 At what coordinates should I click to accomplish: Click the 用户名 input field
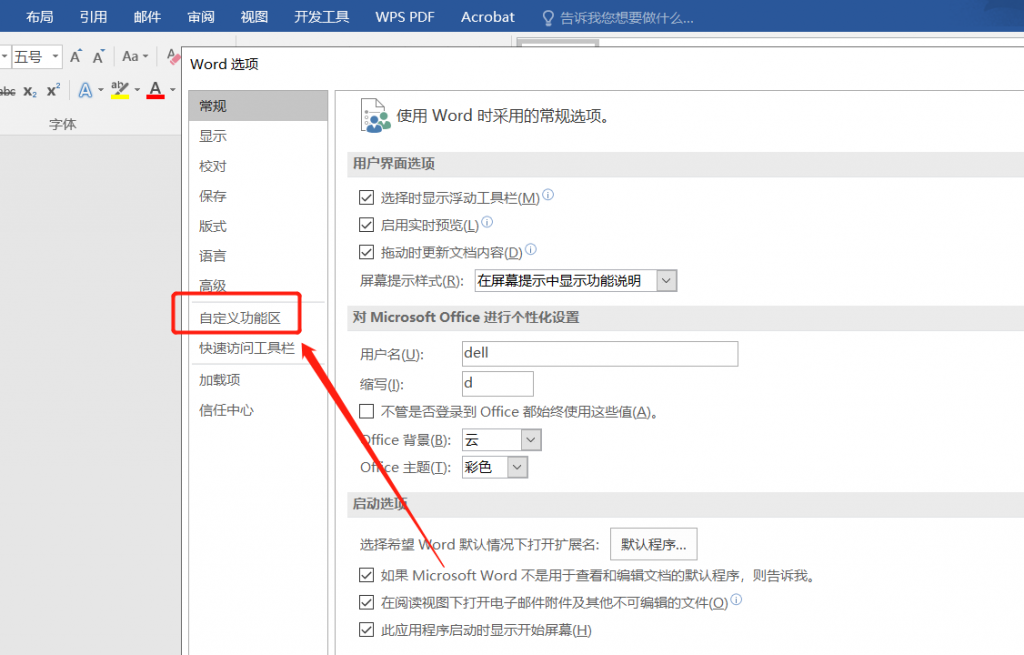pos(600,353)
